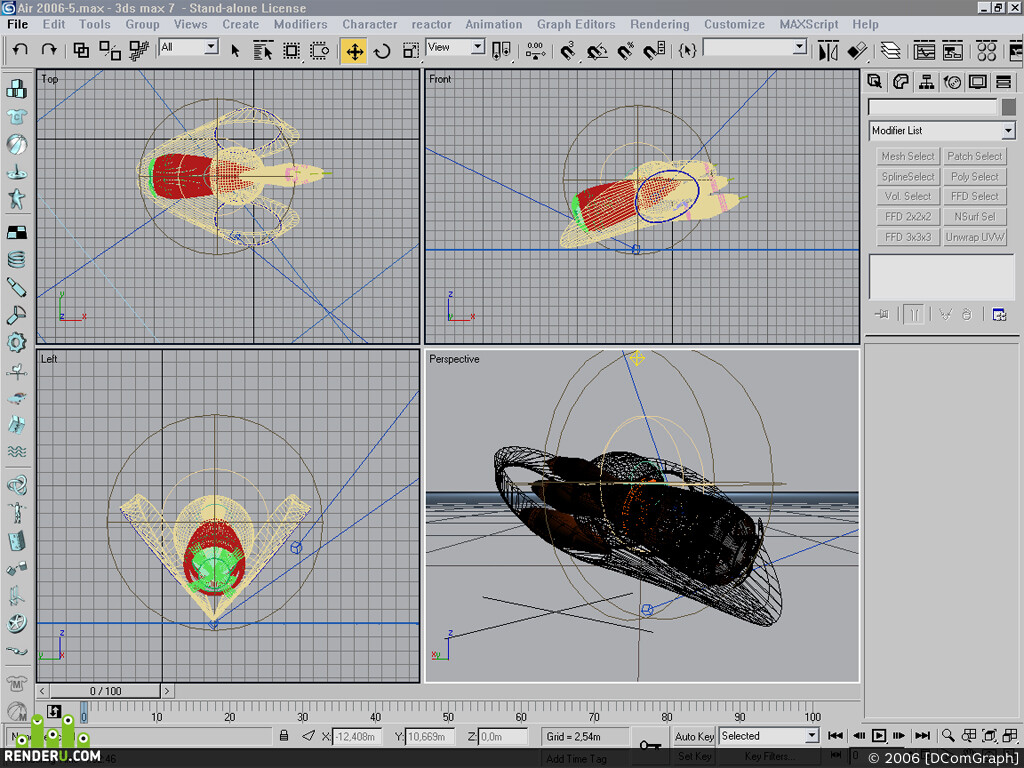Activate Select and Scale tool
The height and width of the screenshot is (768, 1024).
click(410, 50)
